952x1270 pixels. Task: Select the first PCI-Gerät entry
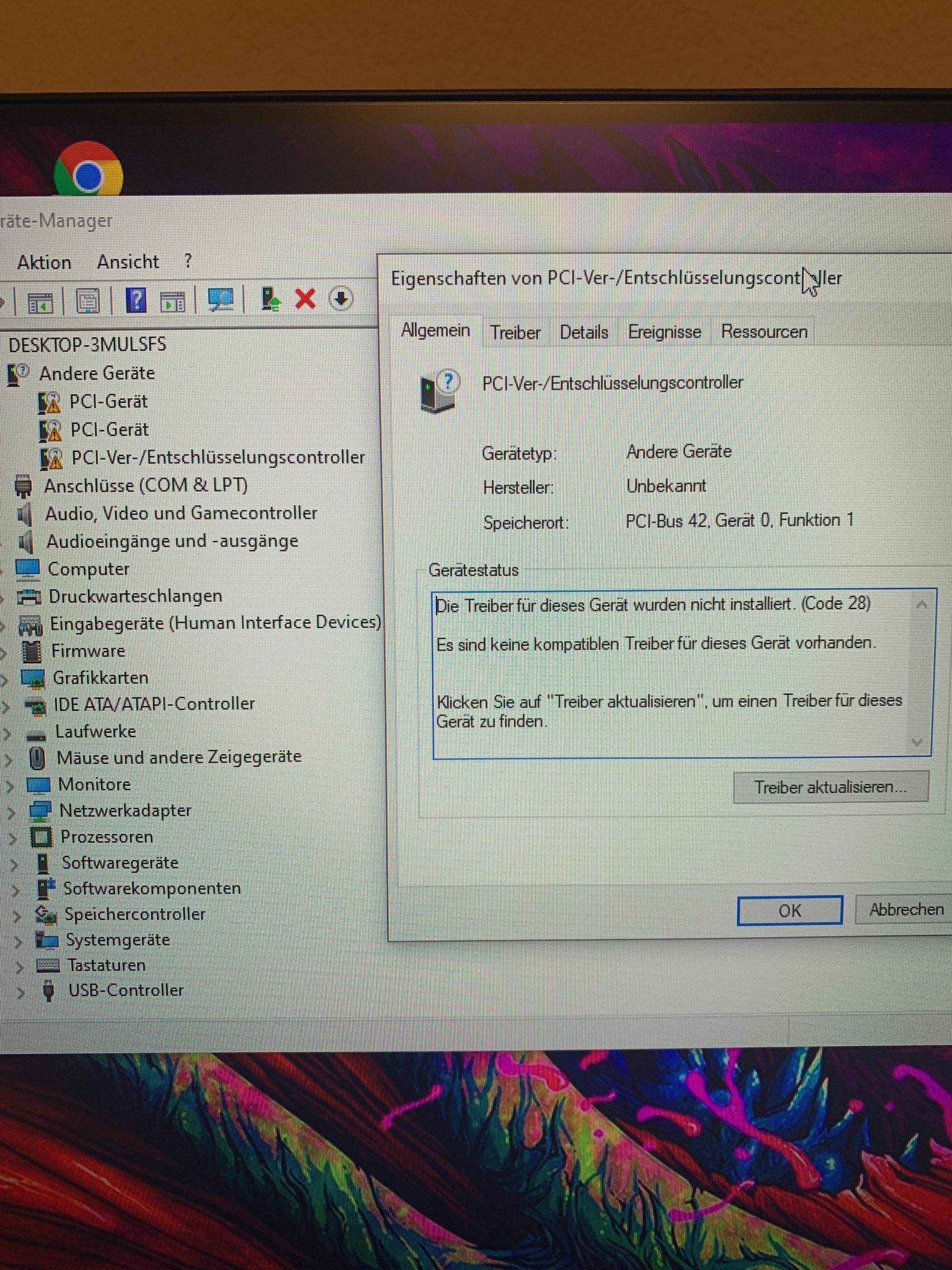pos(109,401)
